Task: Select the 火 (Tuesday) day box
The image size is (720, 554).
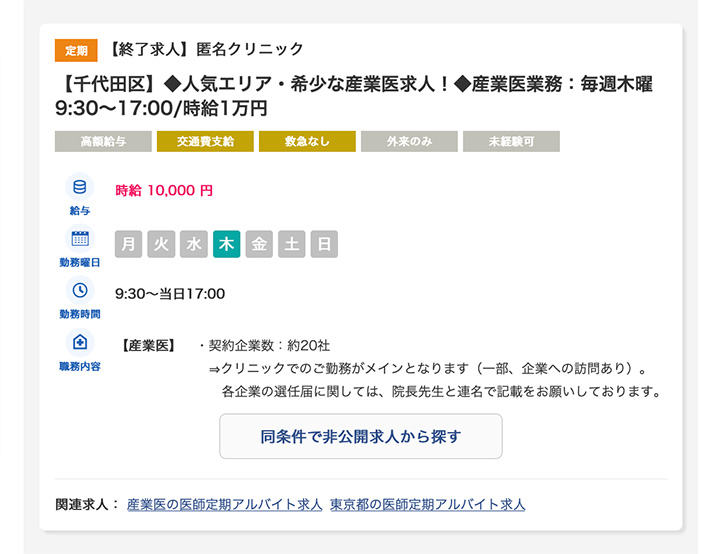Action: (161, 244)
